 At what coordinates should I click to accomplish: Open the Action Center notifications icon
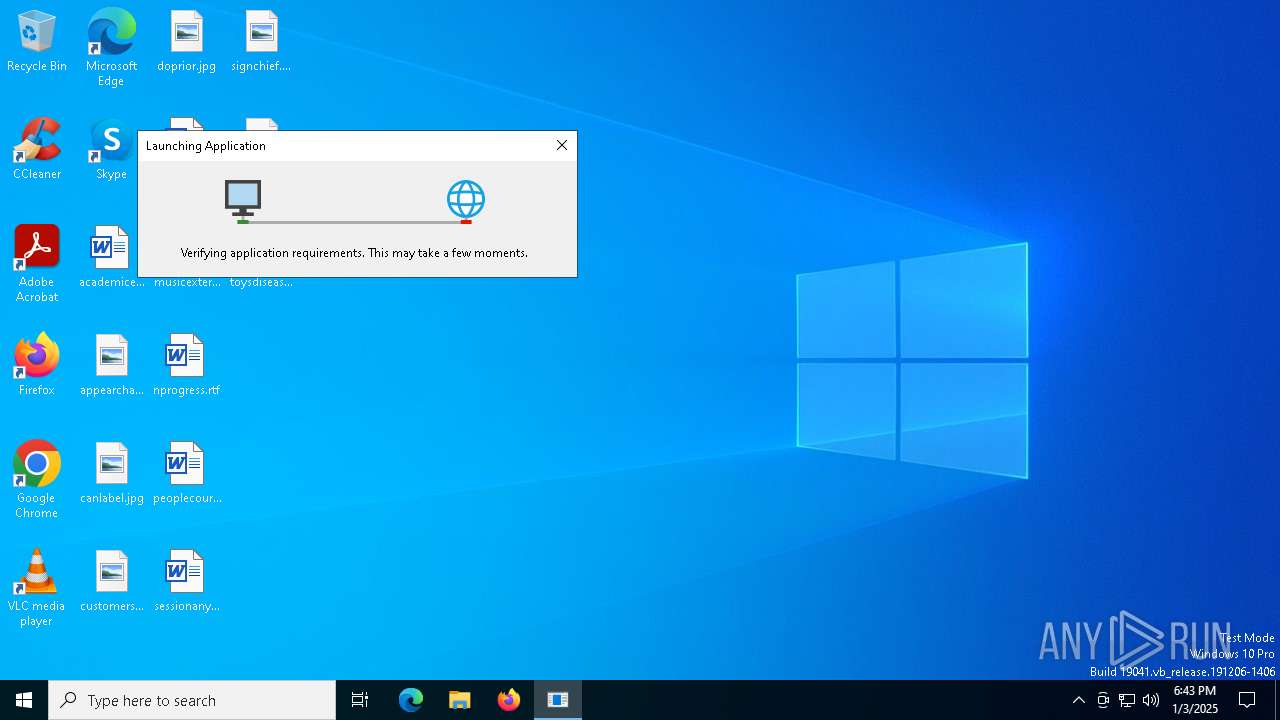point(1247,700)
